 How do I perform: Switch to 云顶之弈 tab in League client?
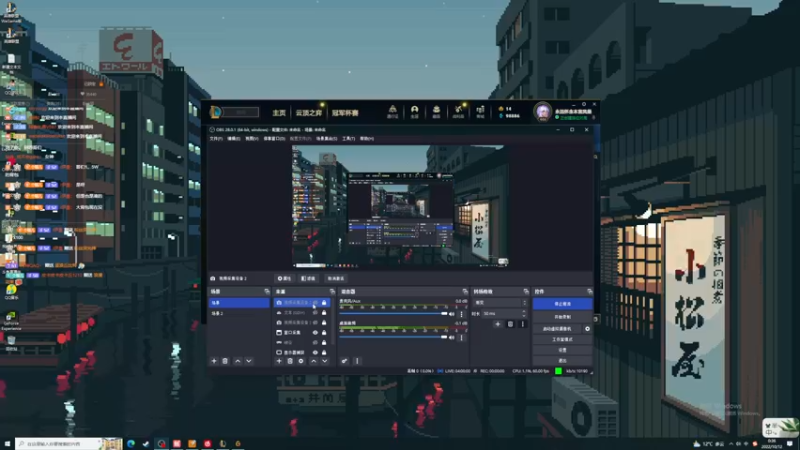(309, 113)
